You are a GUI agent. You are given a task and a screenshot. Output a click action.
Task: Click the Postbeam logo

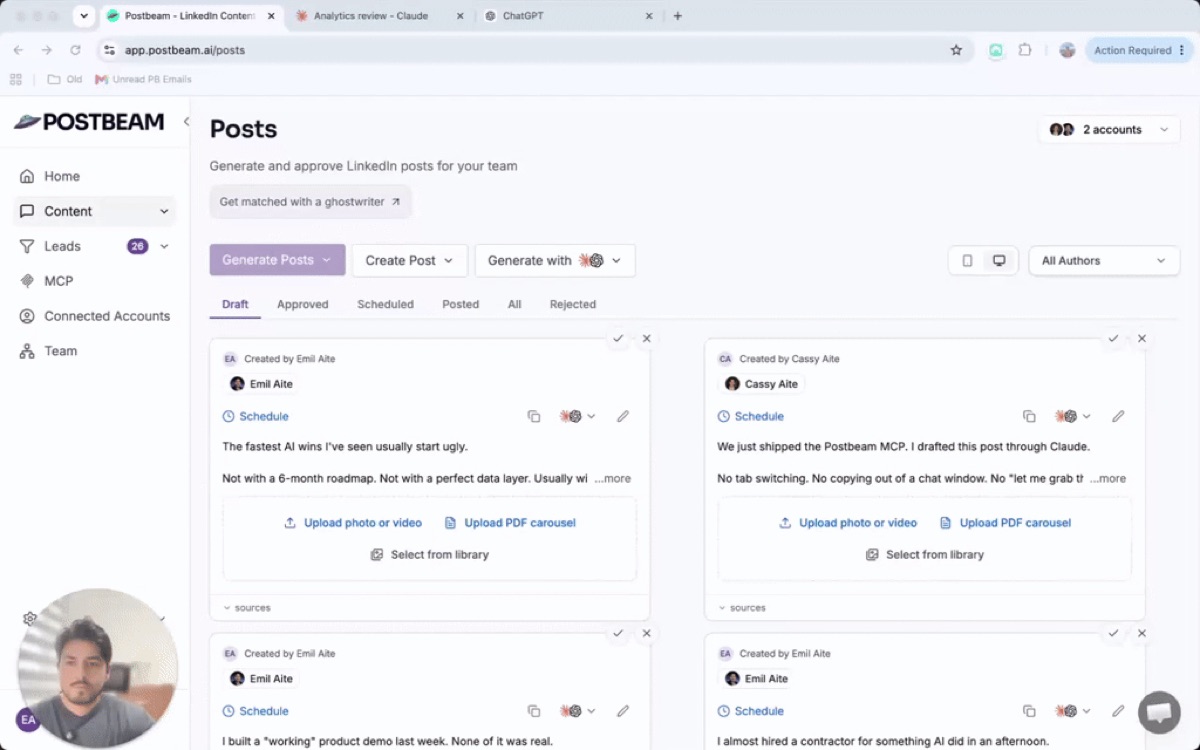pos(89,121)
